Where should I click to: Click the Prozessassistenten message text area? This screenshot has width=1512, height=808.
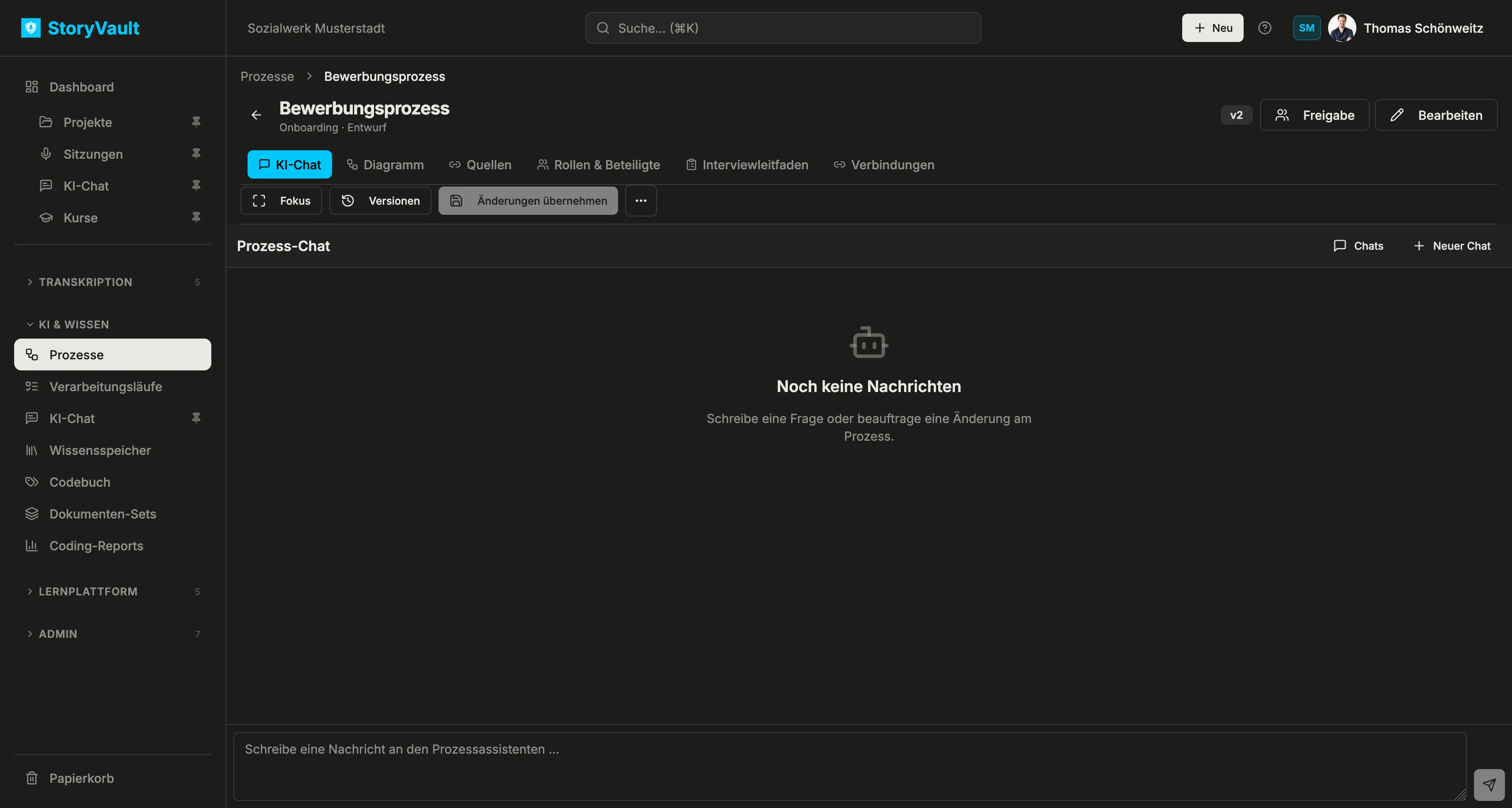pos(850,766)
